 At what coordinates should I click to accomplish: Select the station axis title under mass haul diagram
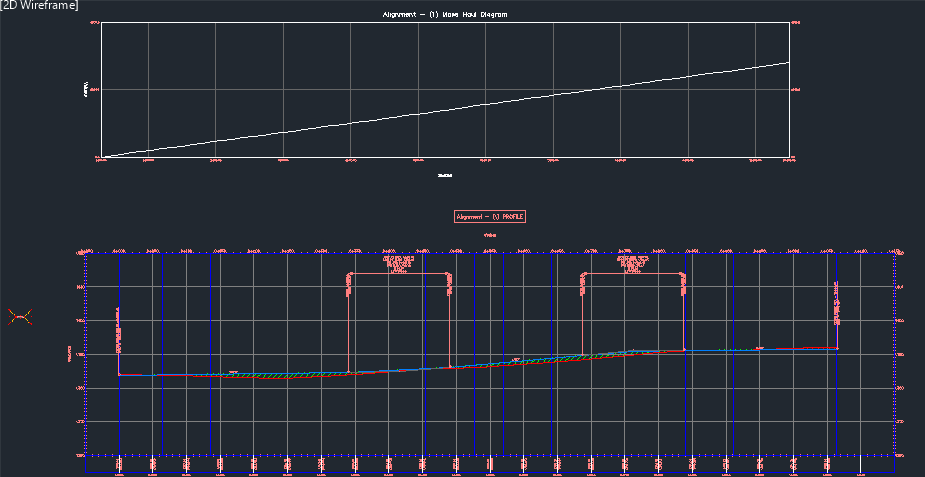click(x=445, y=175)
